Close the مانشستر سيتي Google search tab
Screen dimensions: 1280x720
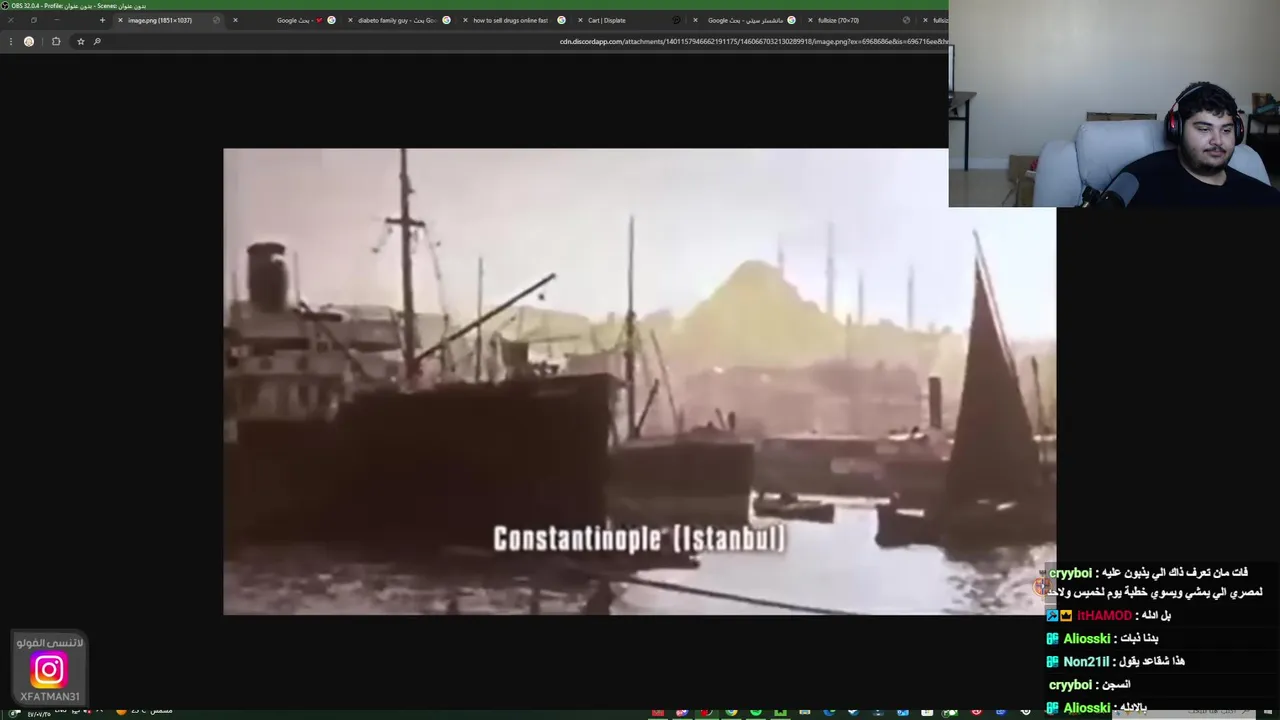click(x=695, y=20)
